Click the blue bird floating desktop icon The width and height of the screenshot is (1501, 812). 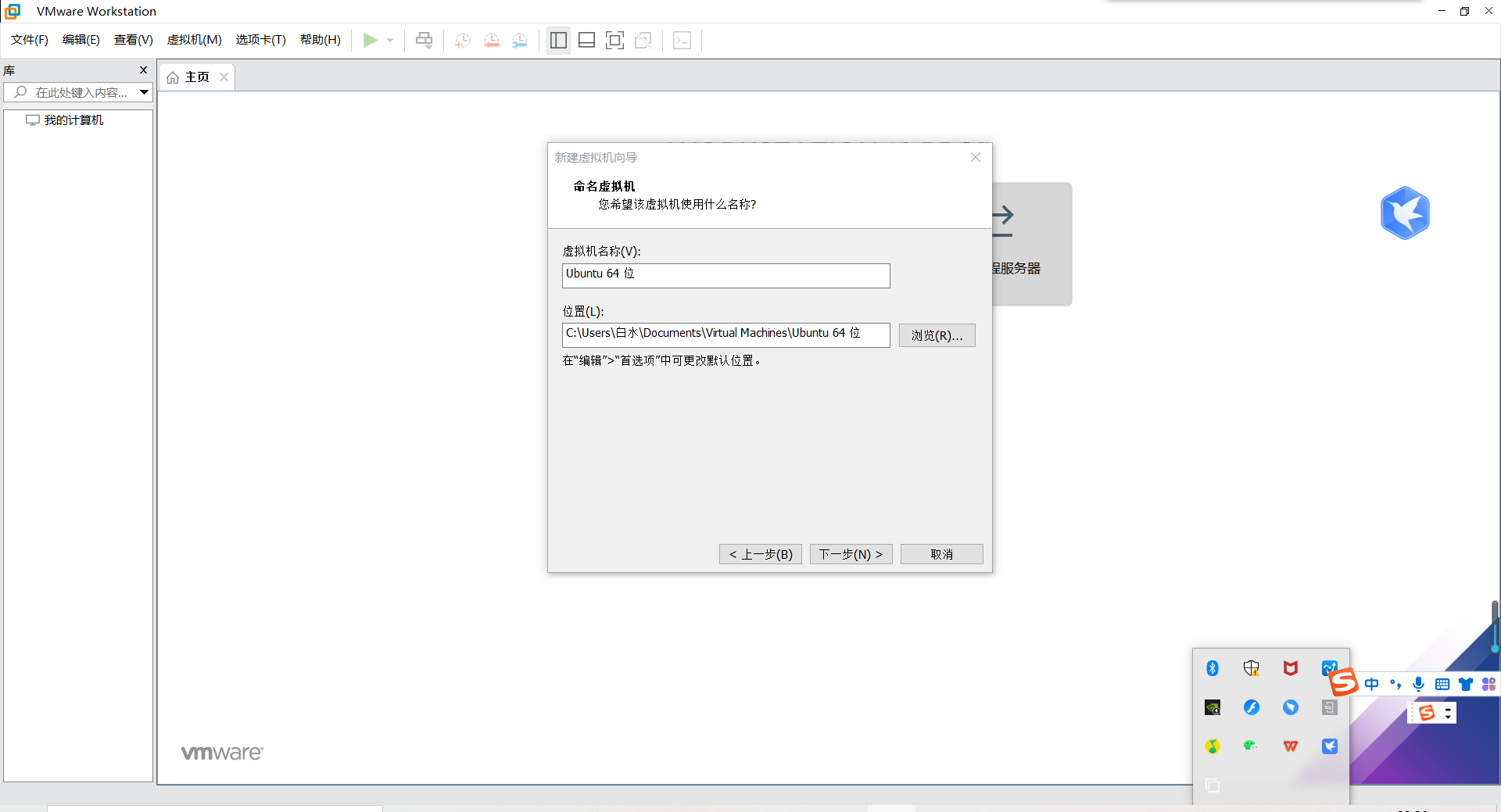click(1405, 213)
